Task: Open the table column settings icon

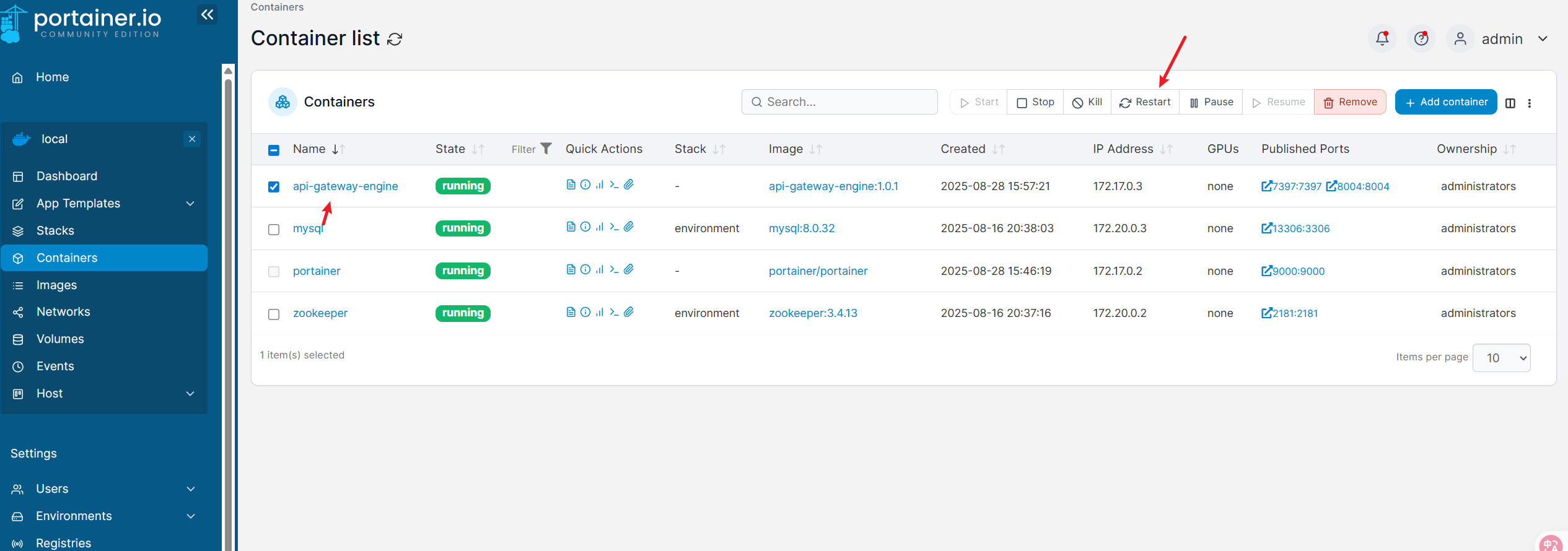Action: coord(1510,103)
